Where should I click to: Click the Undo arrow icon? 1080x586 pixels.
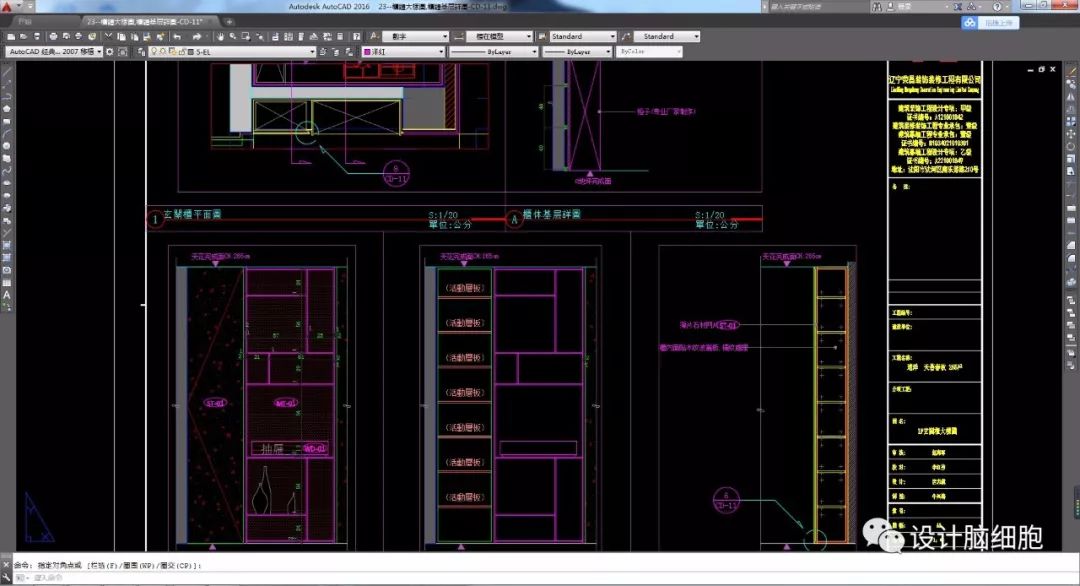tap(177, 37)
